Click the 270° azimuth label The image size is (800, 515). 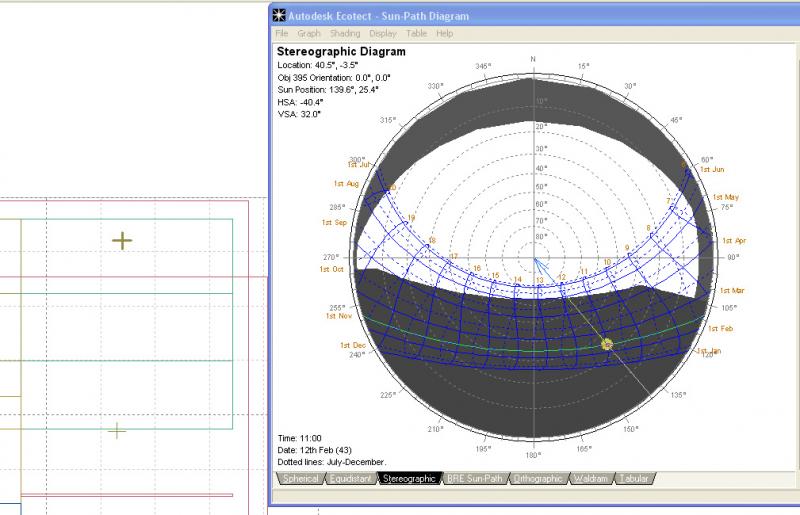tap(331, 257)
